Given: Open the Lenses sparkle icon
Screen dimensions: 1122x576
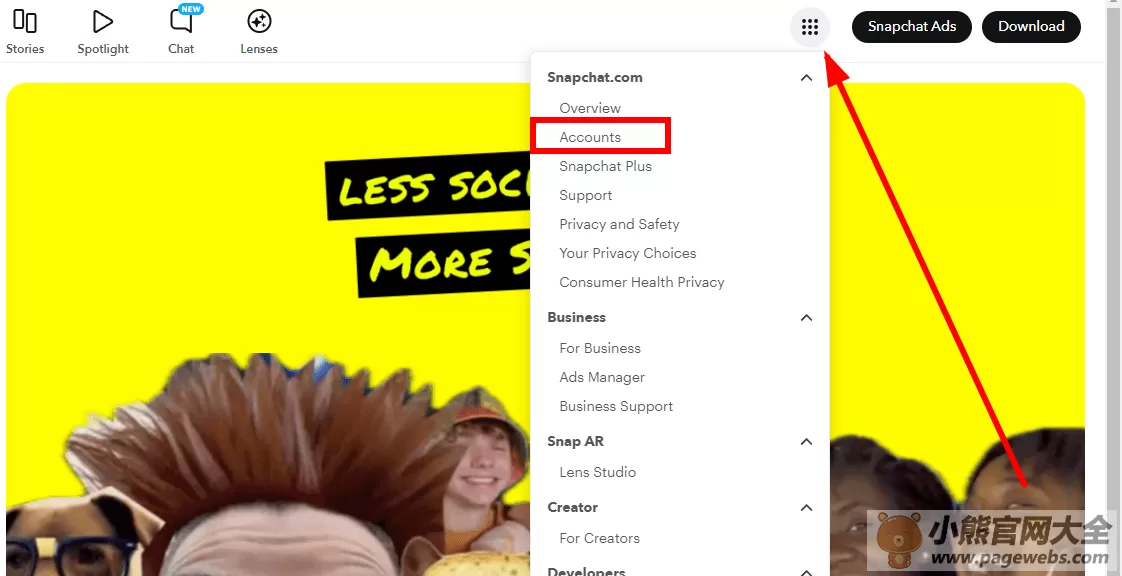Looking at the screenshot, I should point(259,21).
